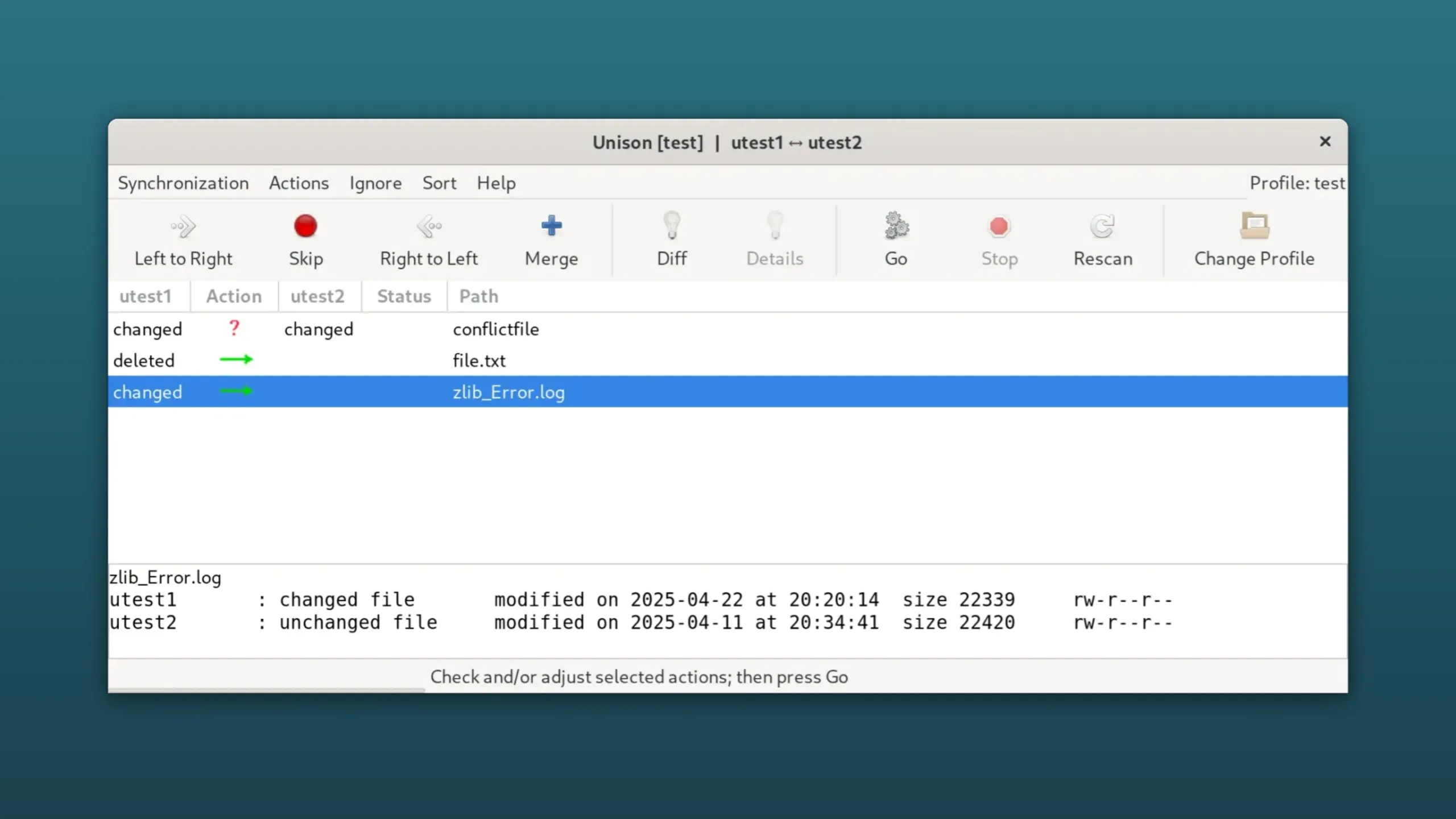Click the Rescan refresh icon

(x=1102, y=226)
